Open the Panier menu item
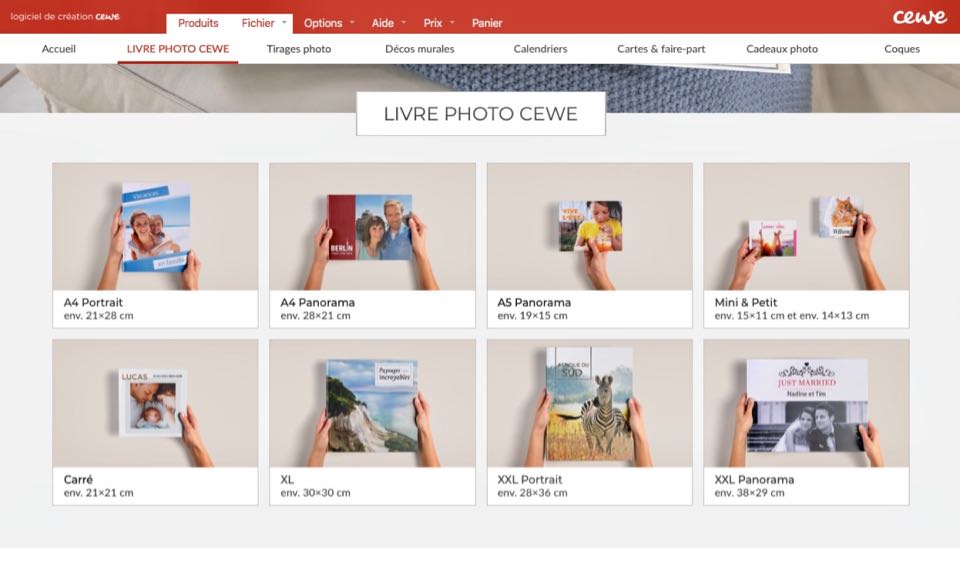This screenshot has height=577, width=960. tap(487, 23)
